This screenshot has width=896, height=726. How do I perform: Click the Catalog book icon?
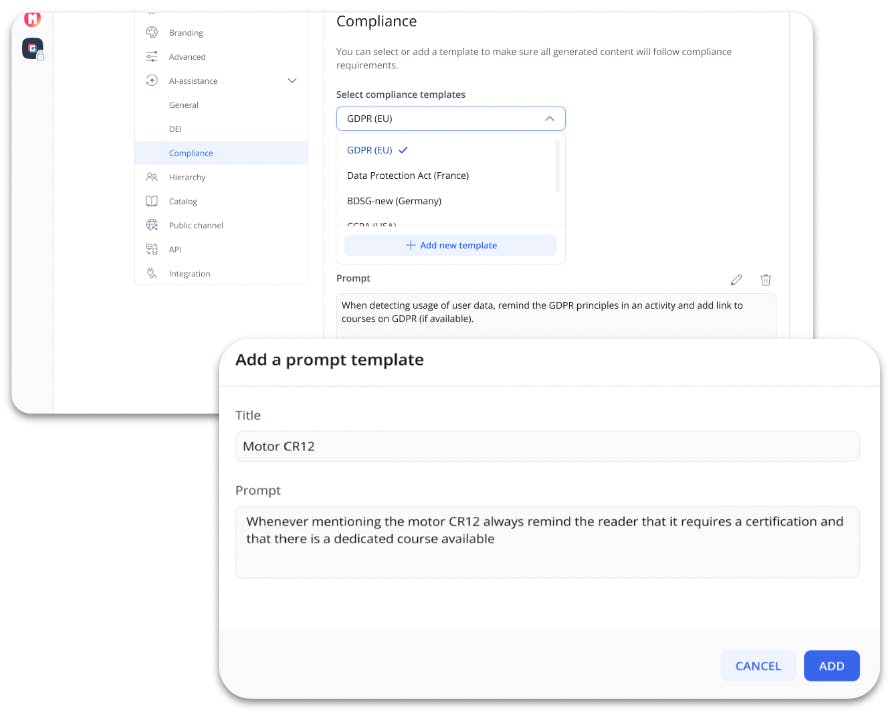(x=152, y=201)
